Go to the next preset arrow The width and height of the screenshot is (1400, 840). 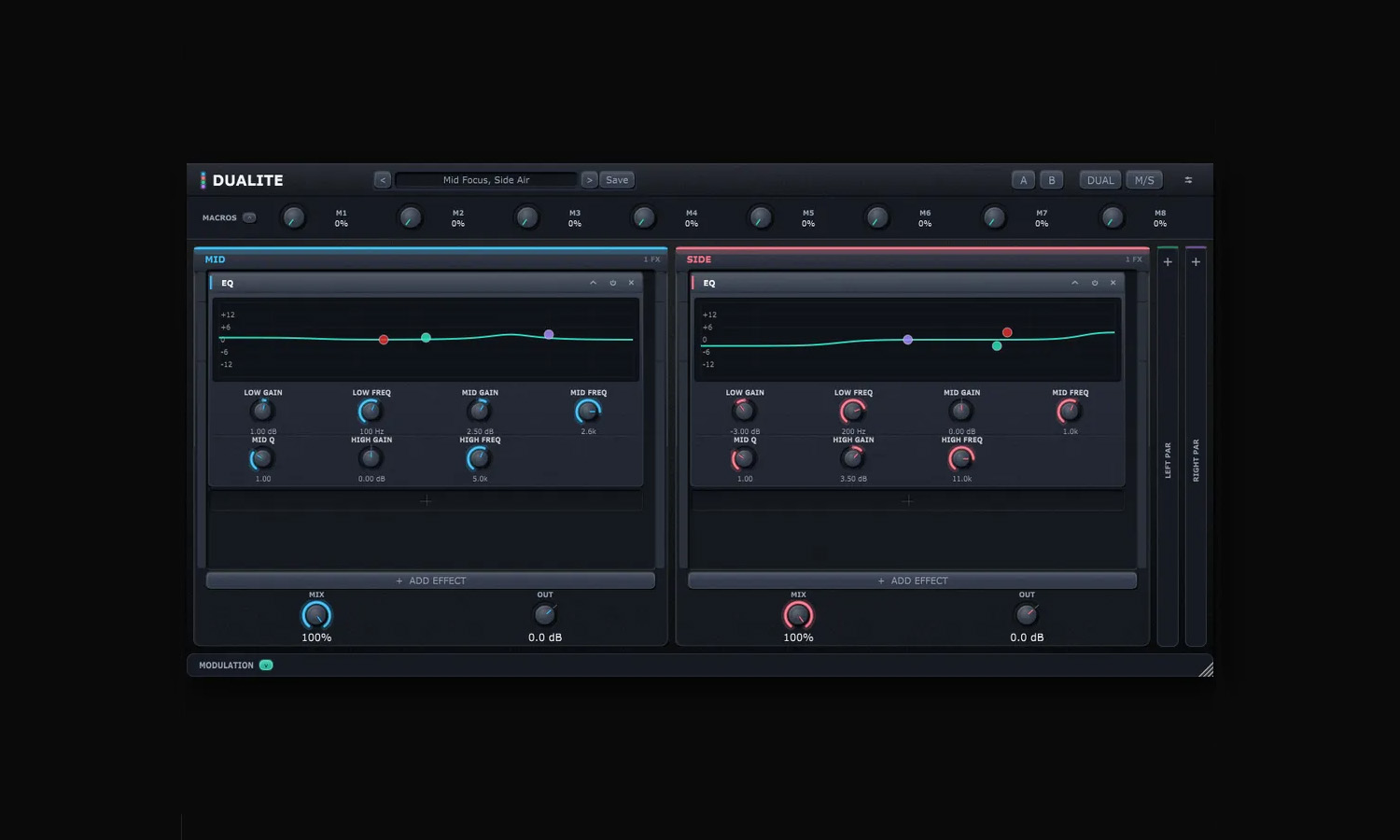point(589,180)
